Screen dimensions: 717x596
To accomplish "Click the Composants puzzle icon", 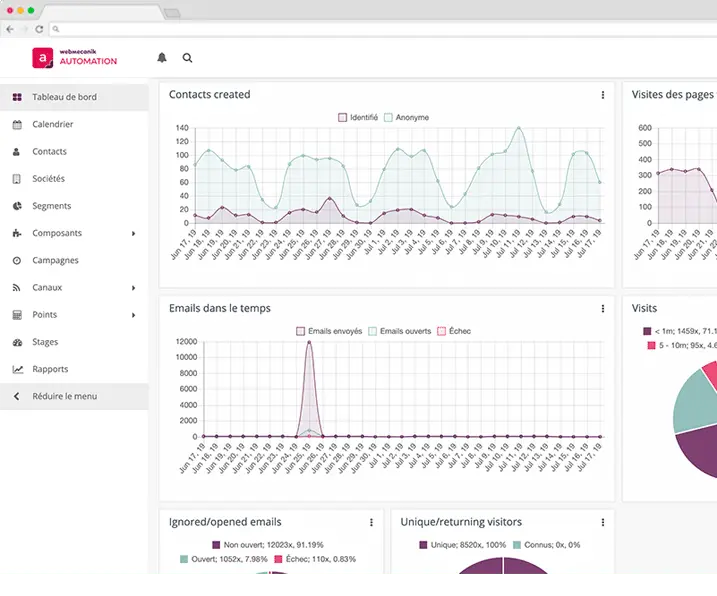I will click(x=17, y=233).
